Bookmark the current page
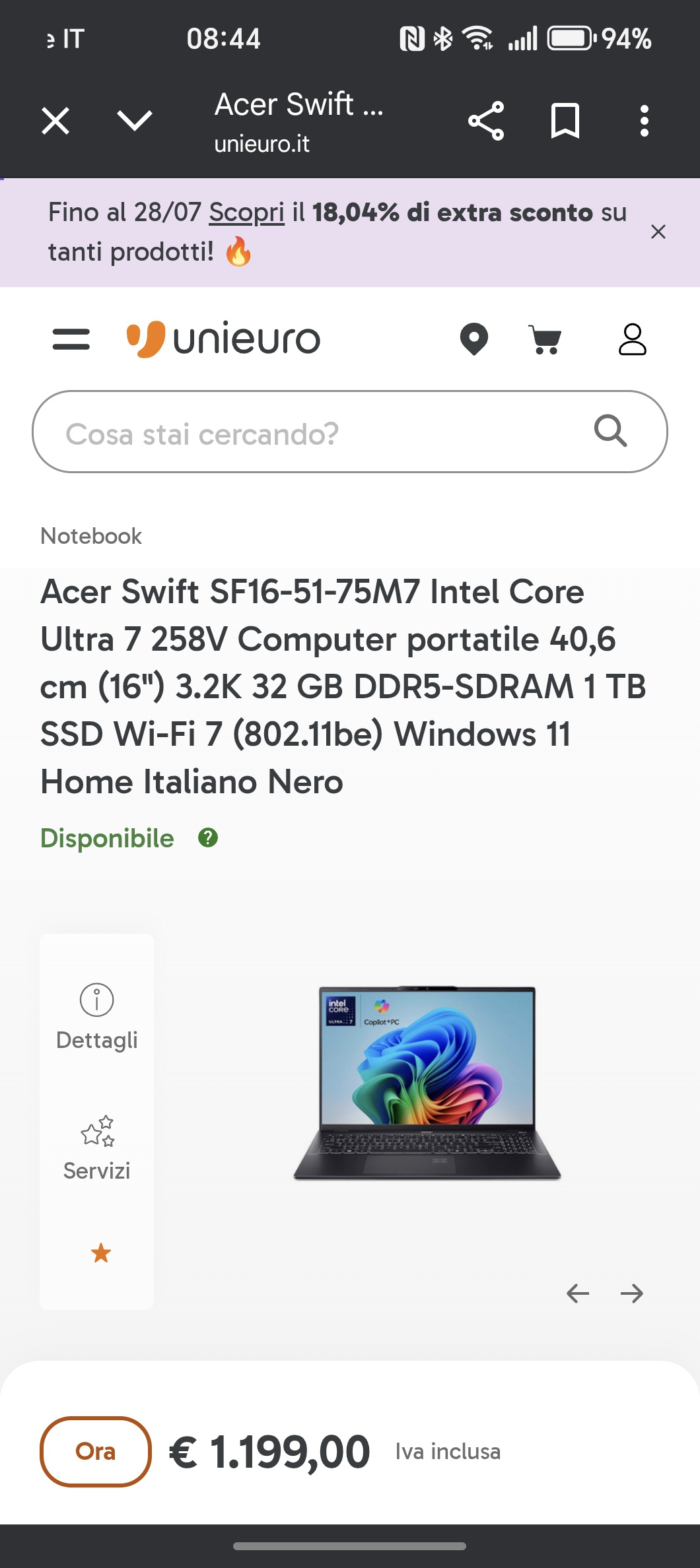Screen dimensions: 700x1568 tap(565, 121)
